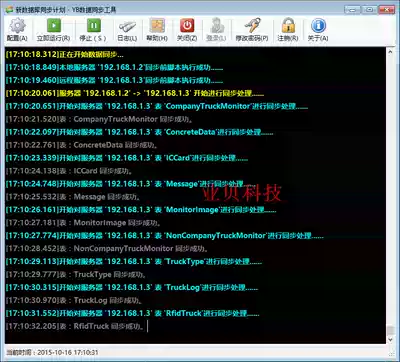Screen dimensions: 400x362
Task: Click the 修改密码(P) change password keys icon
Action: pyautogui.click(x=252, y=25)
